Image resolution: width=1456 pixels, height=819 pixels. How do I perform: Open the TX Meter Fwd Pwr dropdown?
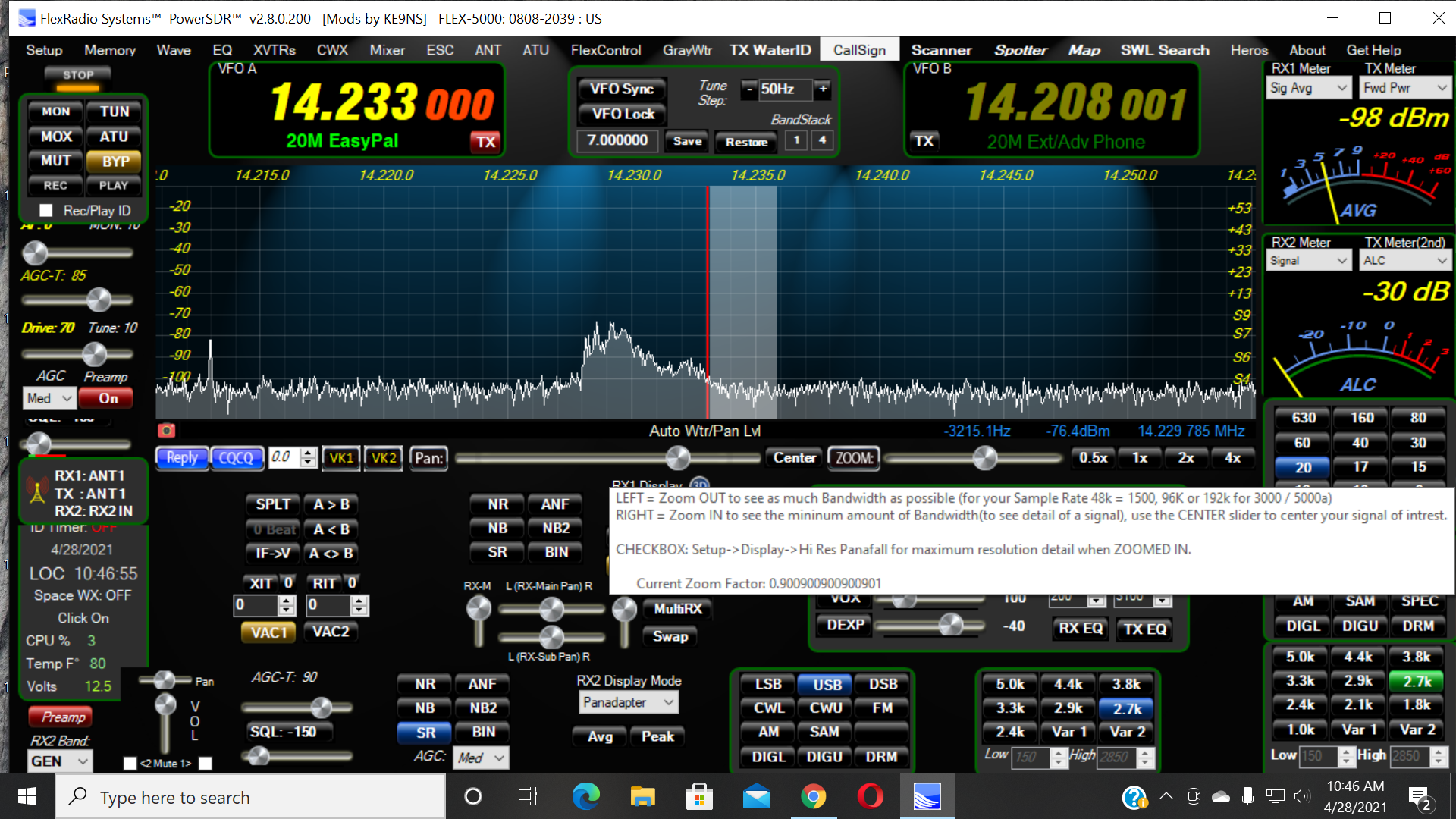(x=1404, y=88)
